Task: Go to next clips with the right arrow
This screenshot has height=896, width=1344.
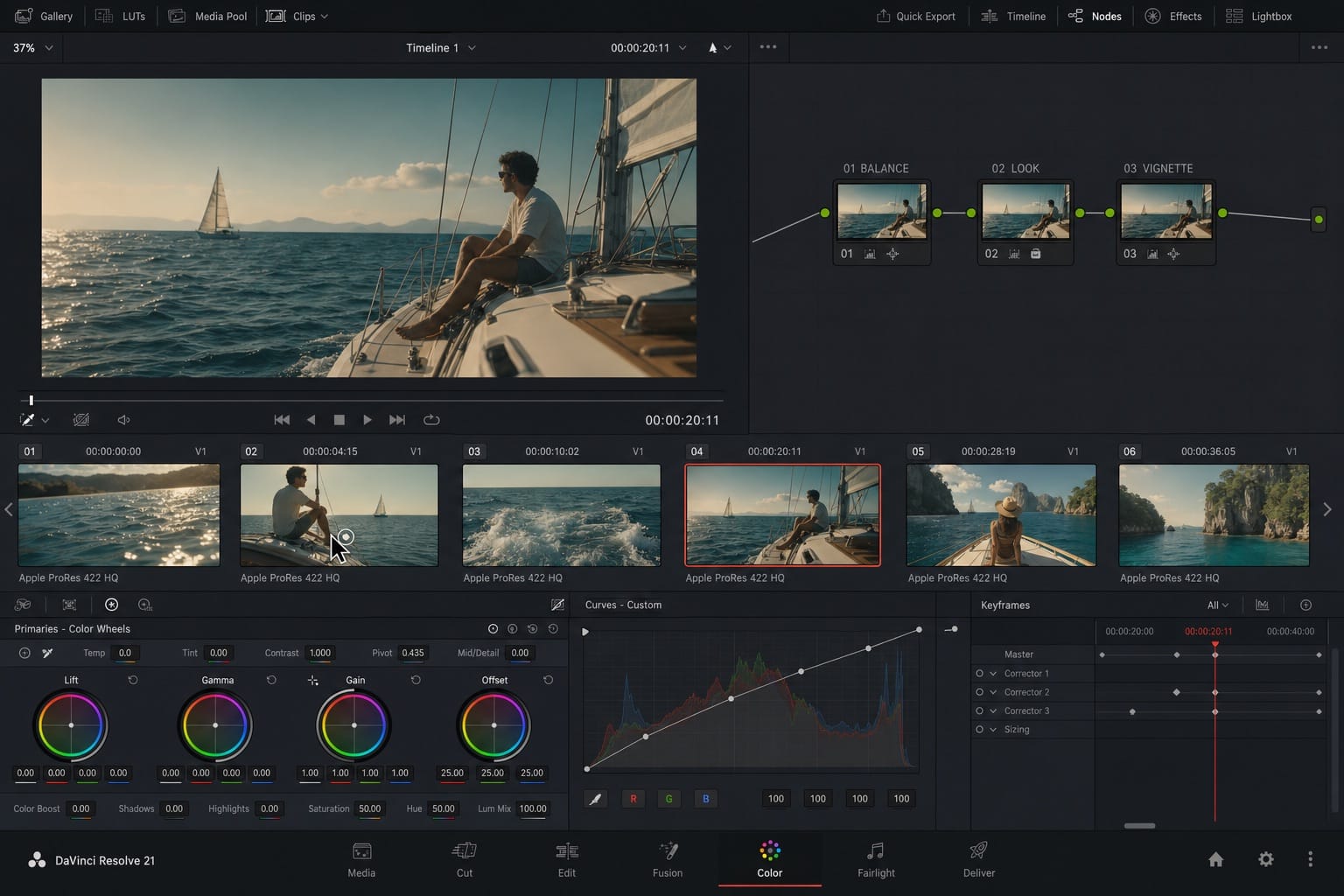Action: [x=1327, y=509]
